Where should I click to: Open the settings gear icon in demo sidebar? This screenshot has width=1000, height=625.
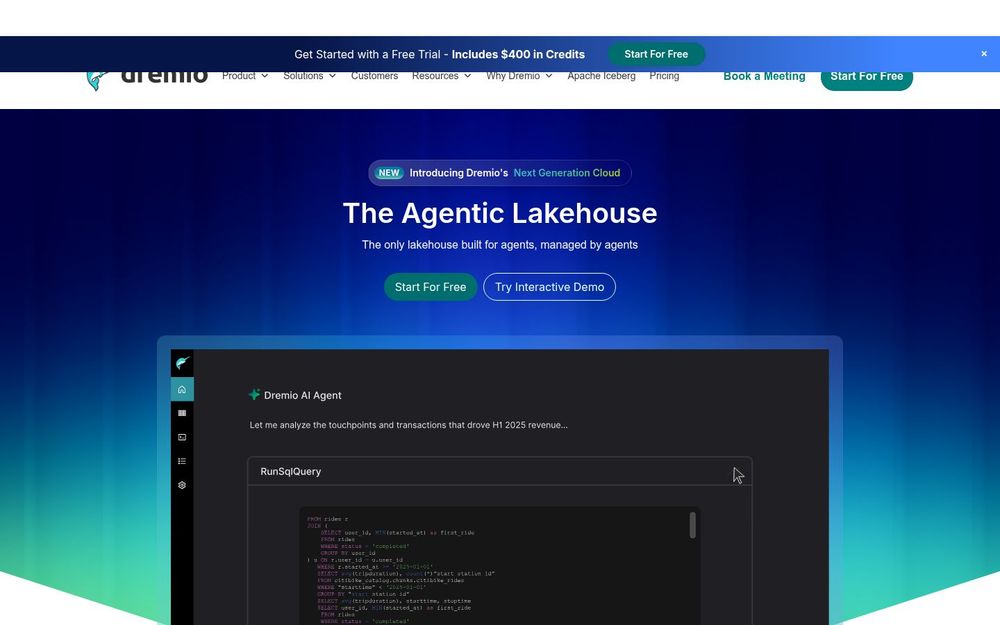point(182,485)
